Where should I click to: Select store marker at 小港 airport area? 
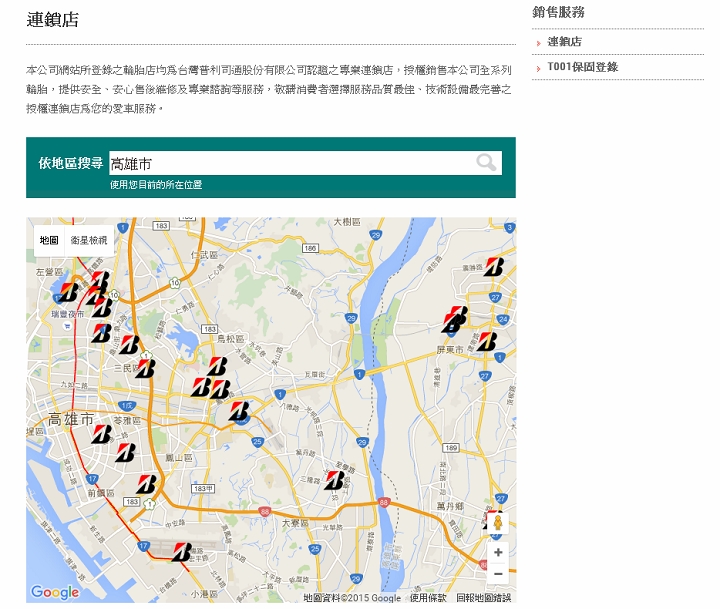(x=182, y=552)
